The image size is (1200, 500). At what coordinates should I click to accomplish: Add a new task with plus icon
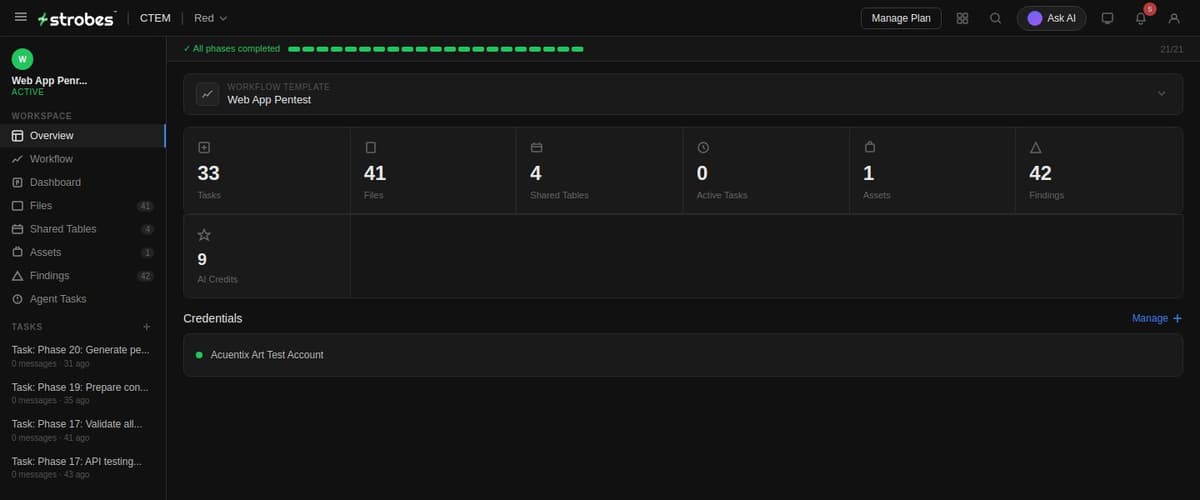click(x=146, y=327)
